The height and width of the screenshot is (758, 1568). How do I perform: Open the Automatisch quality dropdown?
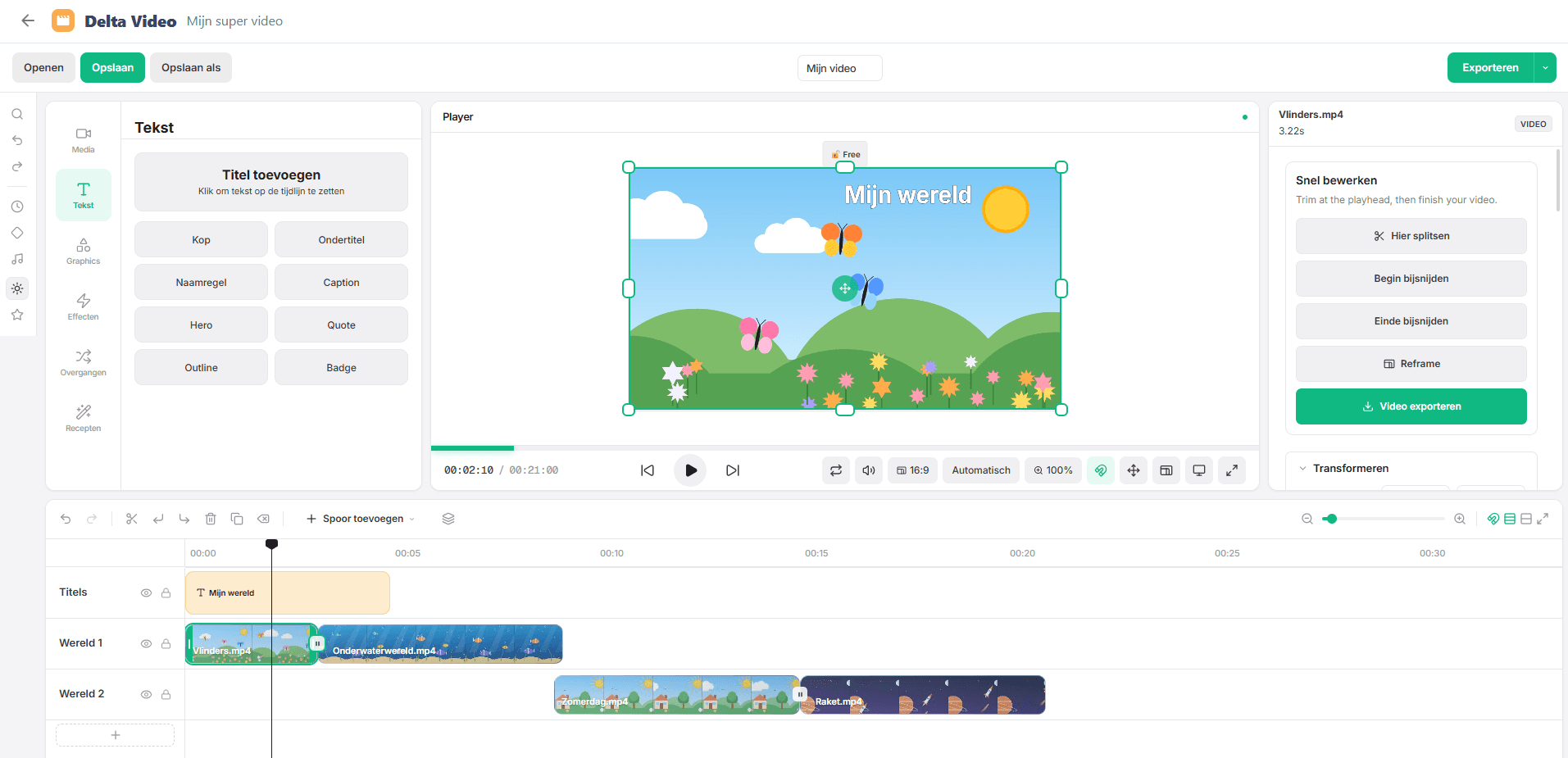tap(981, 470)
